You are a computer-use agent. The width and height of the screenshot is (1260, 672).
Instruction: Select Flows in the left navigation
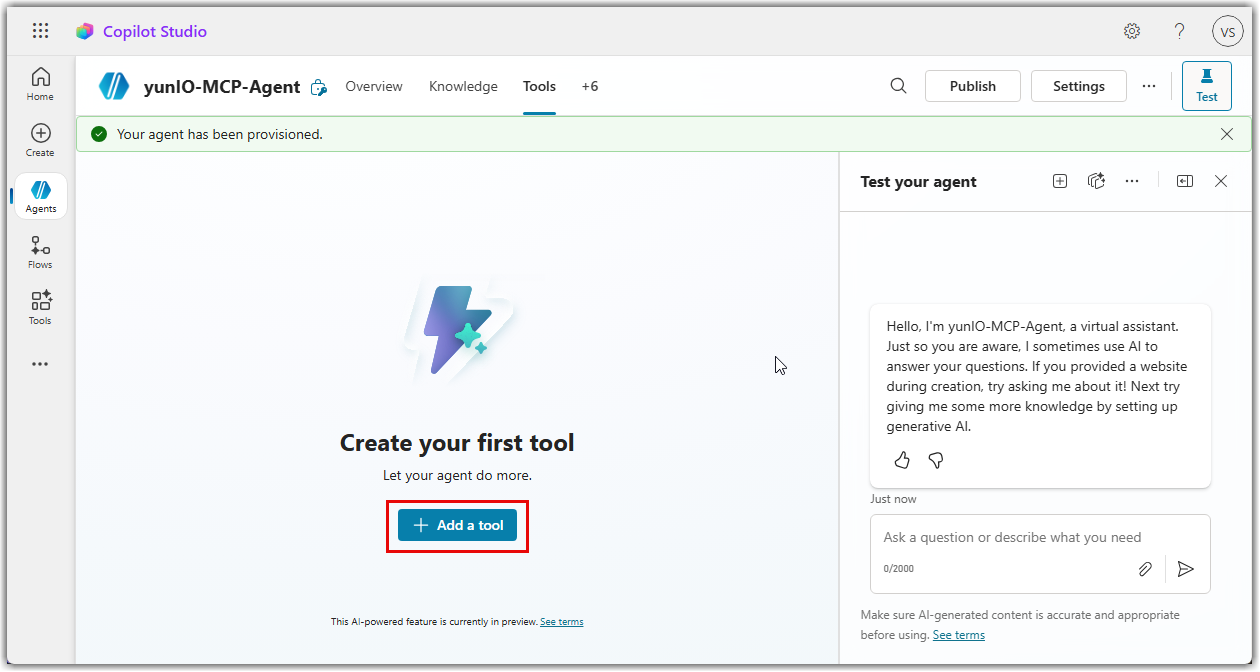point(40,251)
